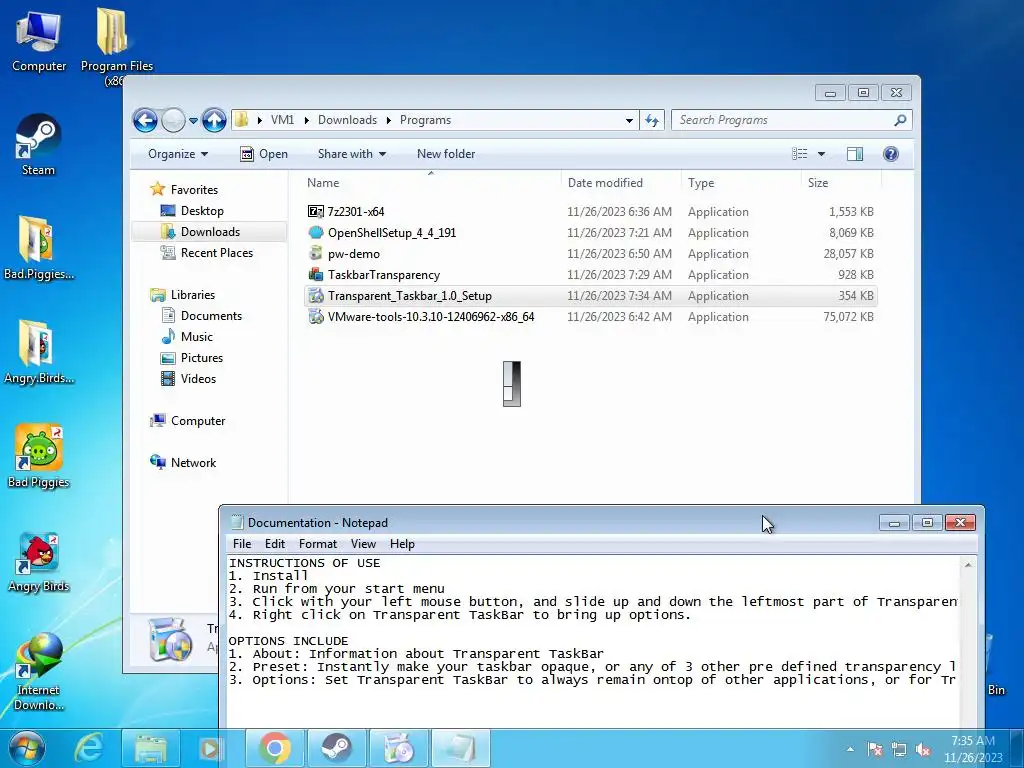
Task: Open the Organize menu
Action: [x=178, y=154]
